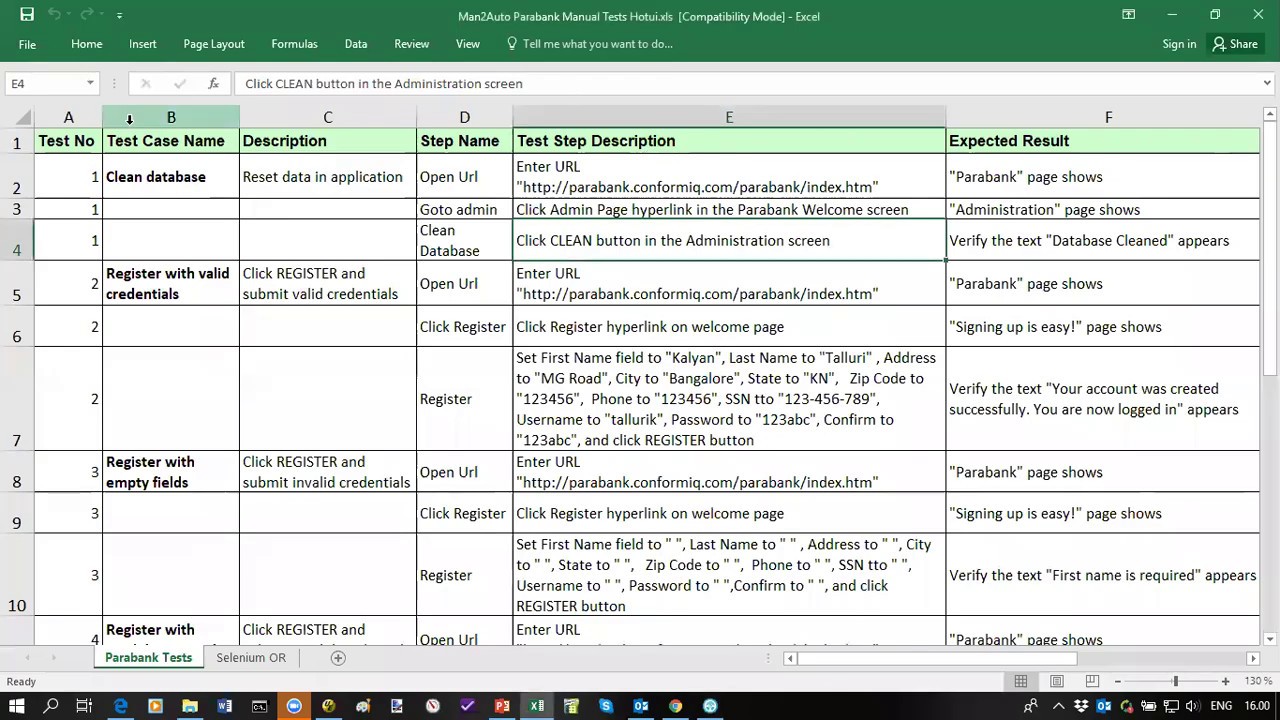Click the previous sheet navigation arrow
Viewport: 1280px width, 720px height.
28,658
